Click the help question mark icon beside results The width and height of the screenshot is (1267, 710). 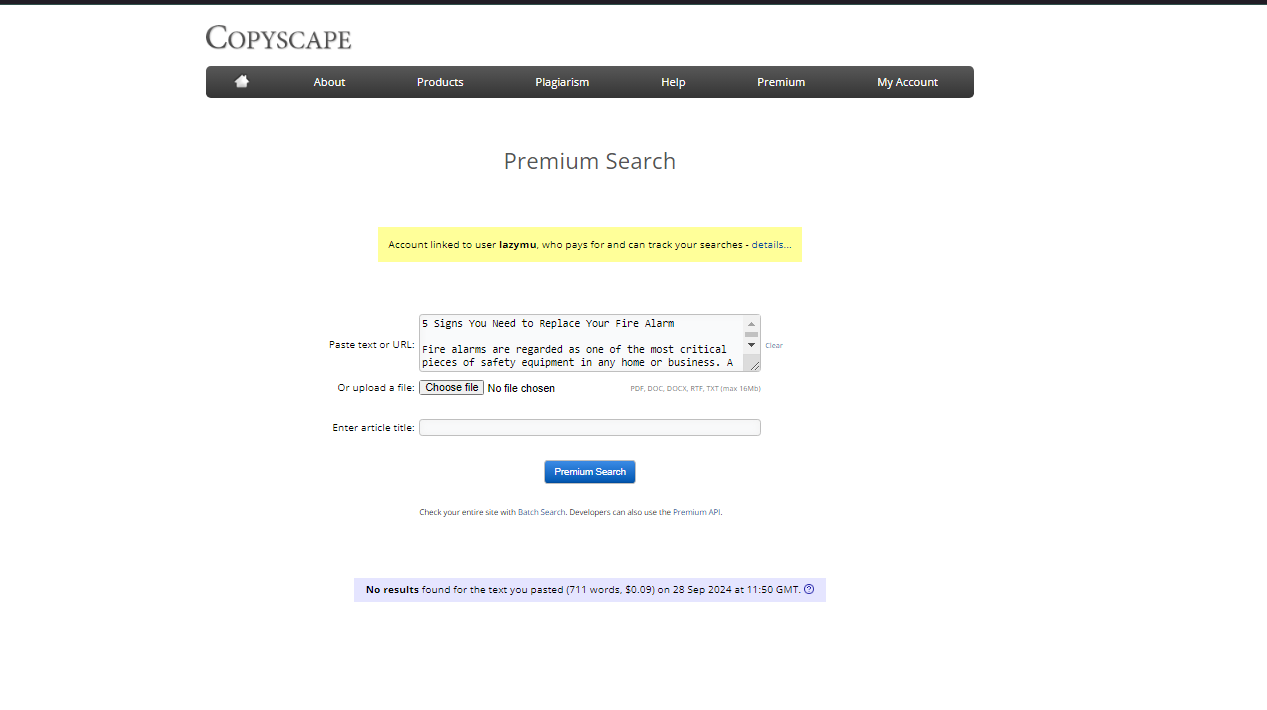(x=809, y=589)
